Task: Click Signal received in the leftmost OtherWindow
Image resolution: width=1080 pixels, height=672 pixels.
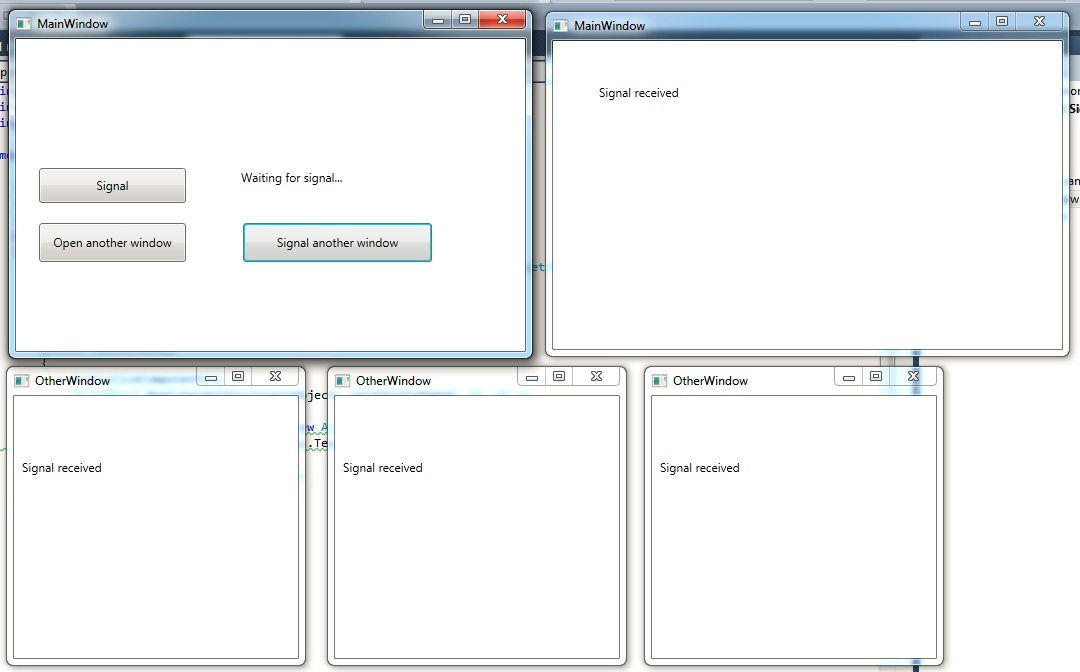Action: click(x=61, y=467)
